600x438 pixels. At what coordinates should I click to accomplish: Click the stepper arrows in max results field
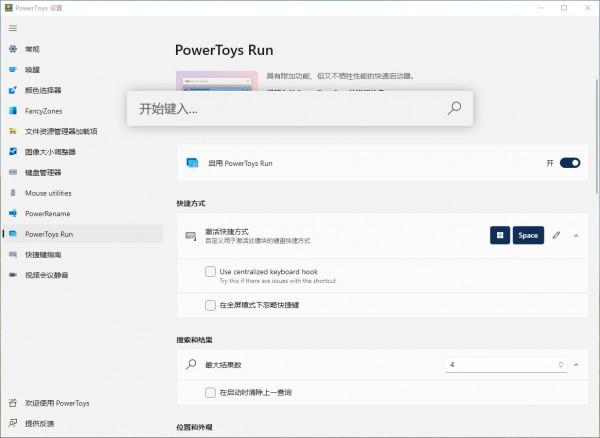tap(561, 365)
